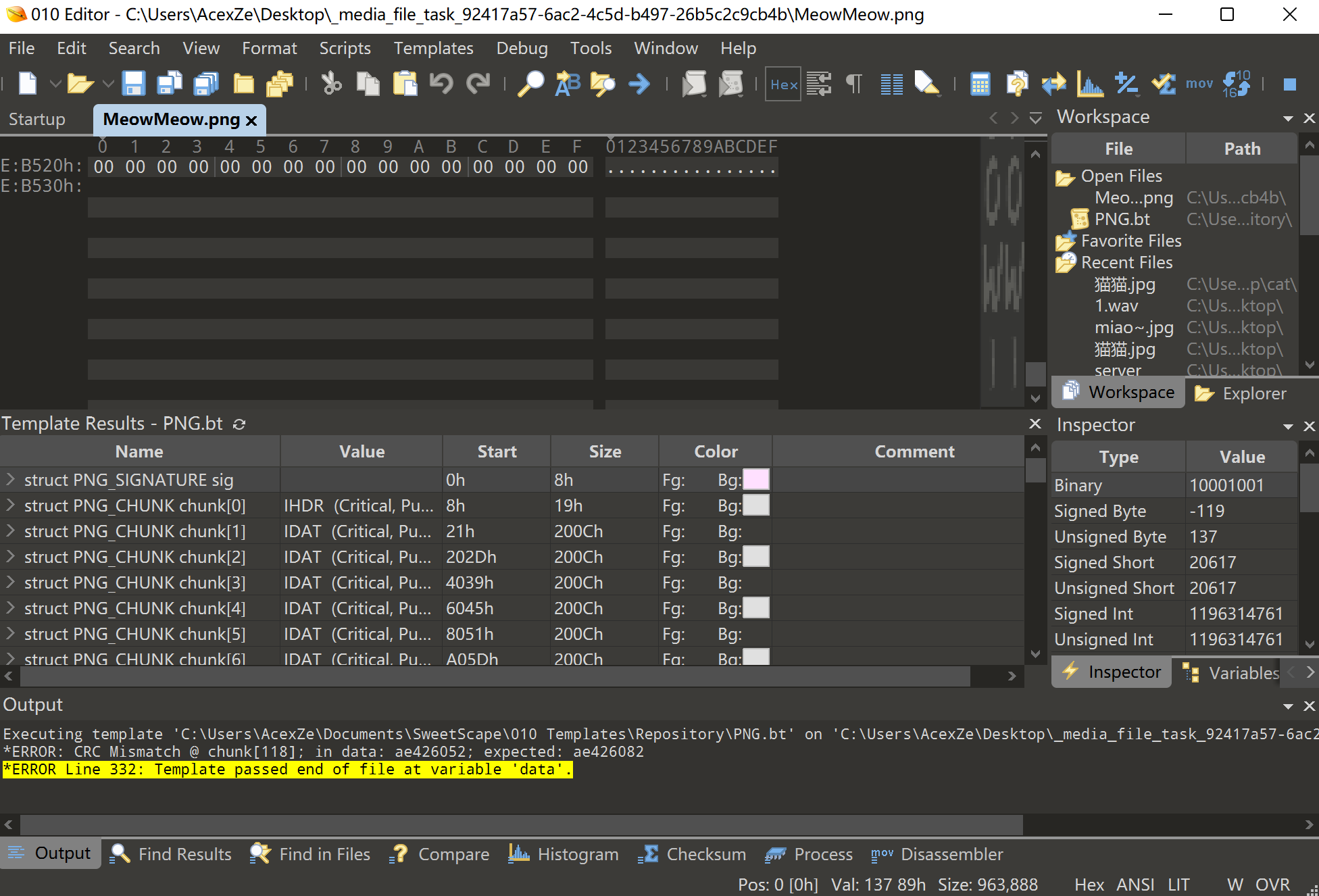Click the Paste clipboard icon
Viewport: 1319px width, 896px height.
coord(405,84)
